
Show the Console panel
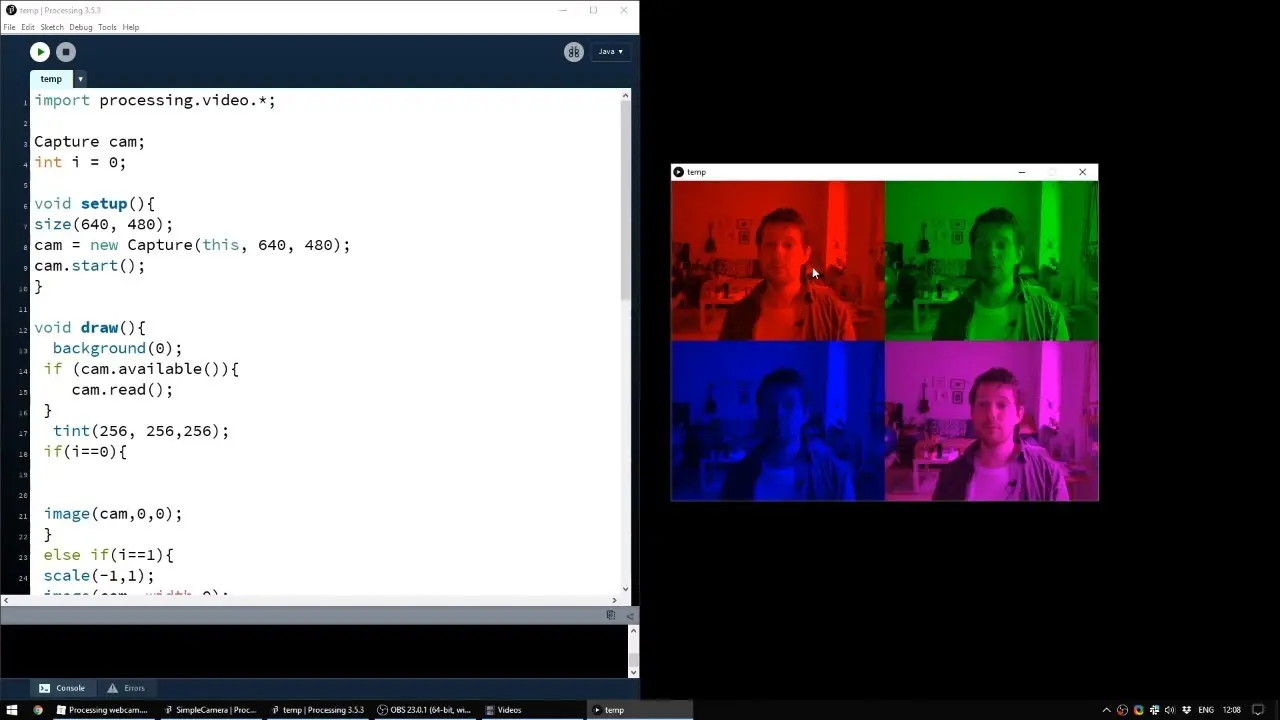[x=62, y=688]
